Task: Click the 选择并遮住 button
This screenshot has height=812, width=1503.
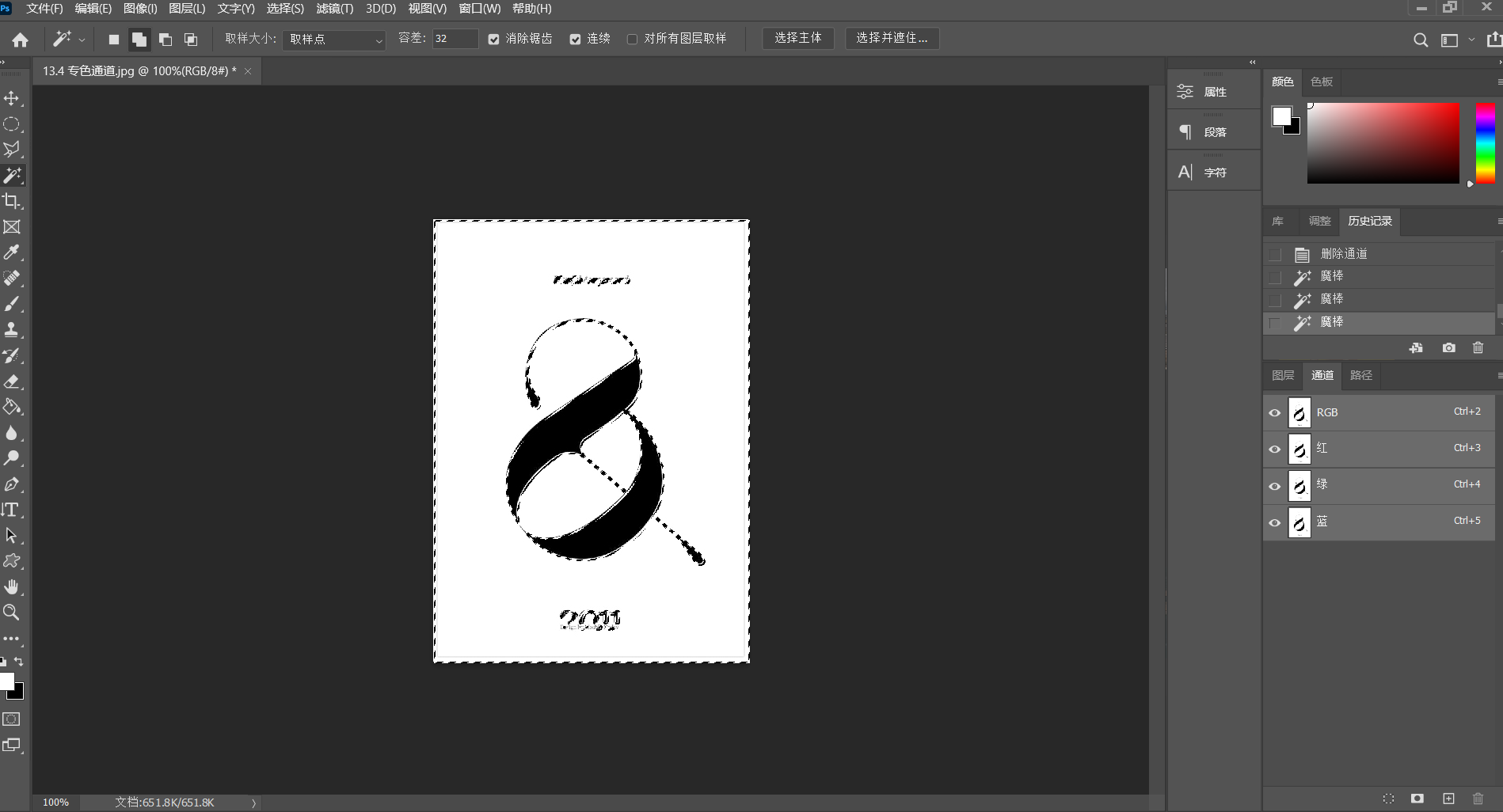Action: coord(892,38)
